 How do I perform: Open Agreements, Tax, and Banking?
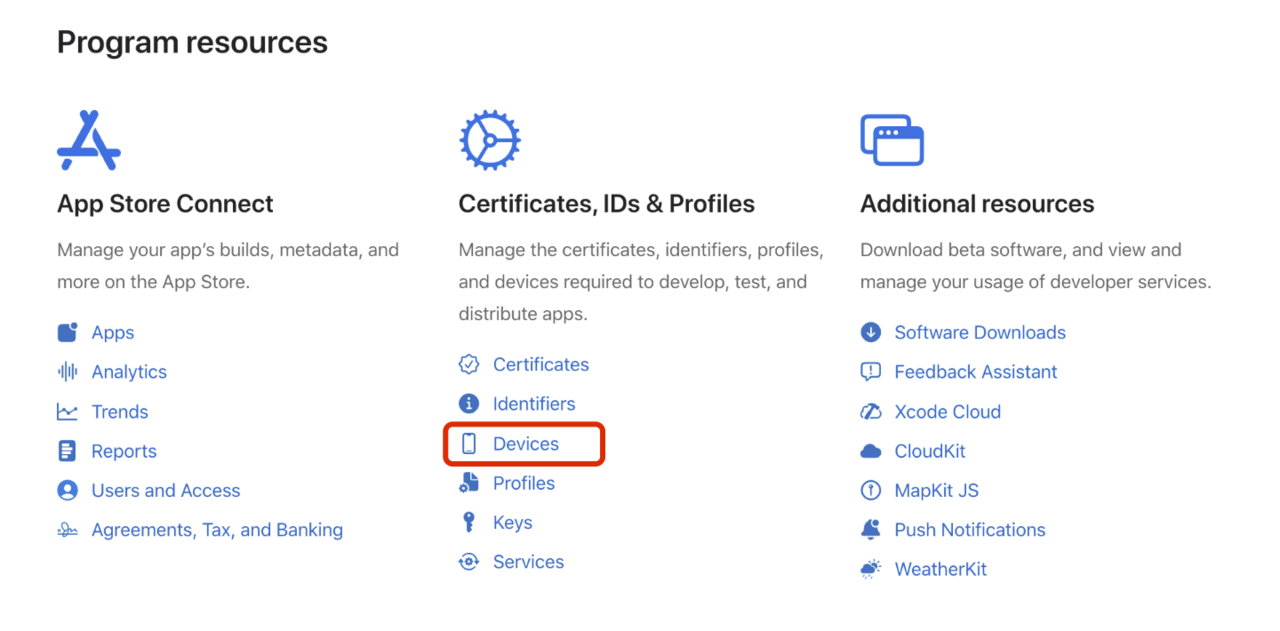[x=217, y=530]
